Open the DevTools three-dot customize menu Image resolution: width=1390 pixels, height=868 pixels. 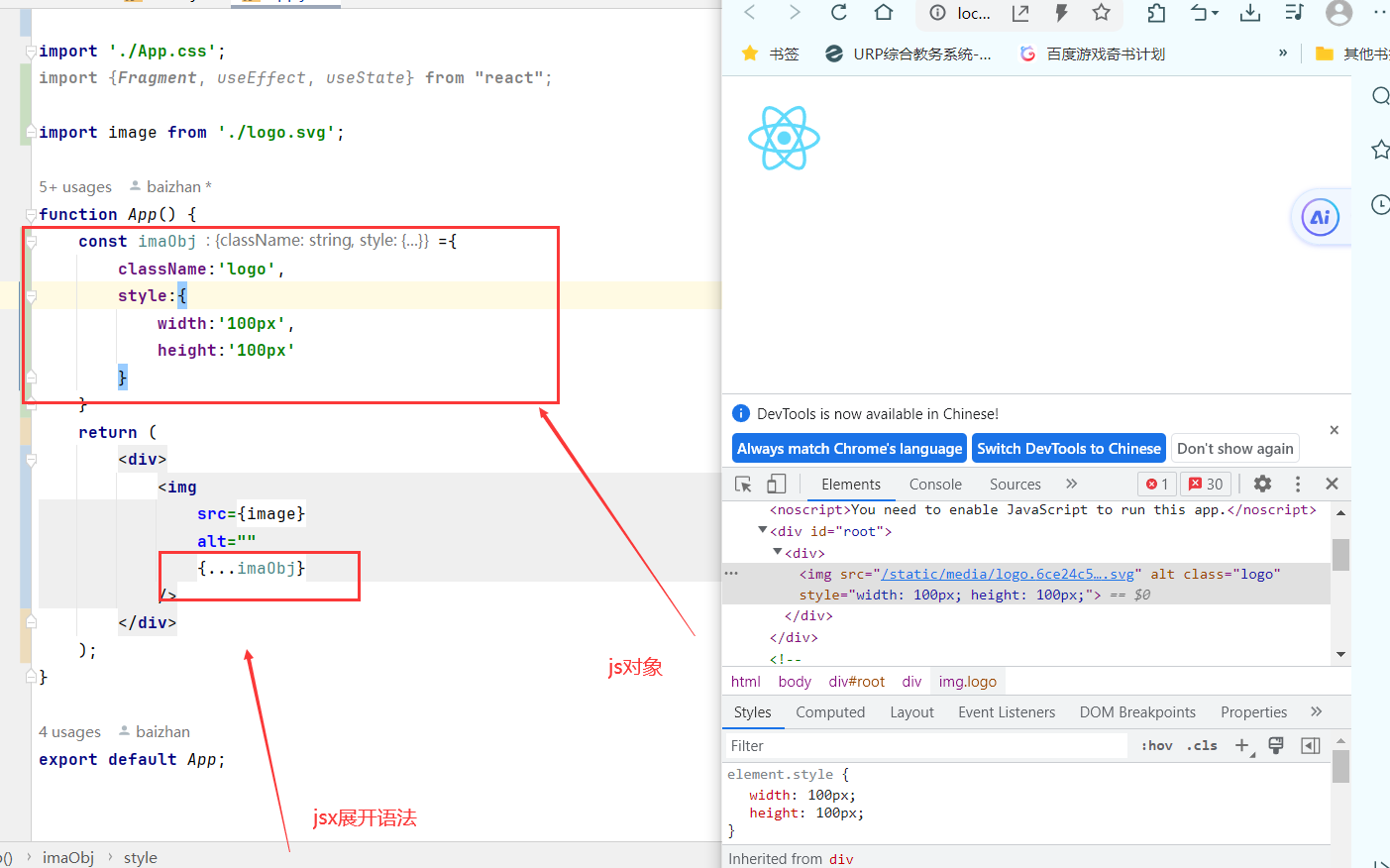click(1298, 484)
